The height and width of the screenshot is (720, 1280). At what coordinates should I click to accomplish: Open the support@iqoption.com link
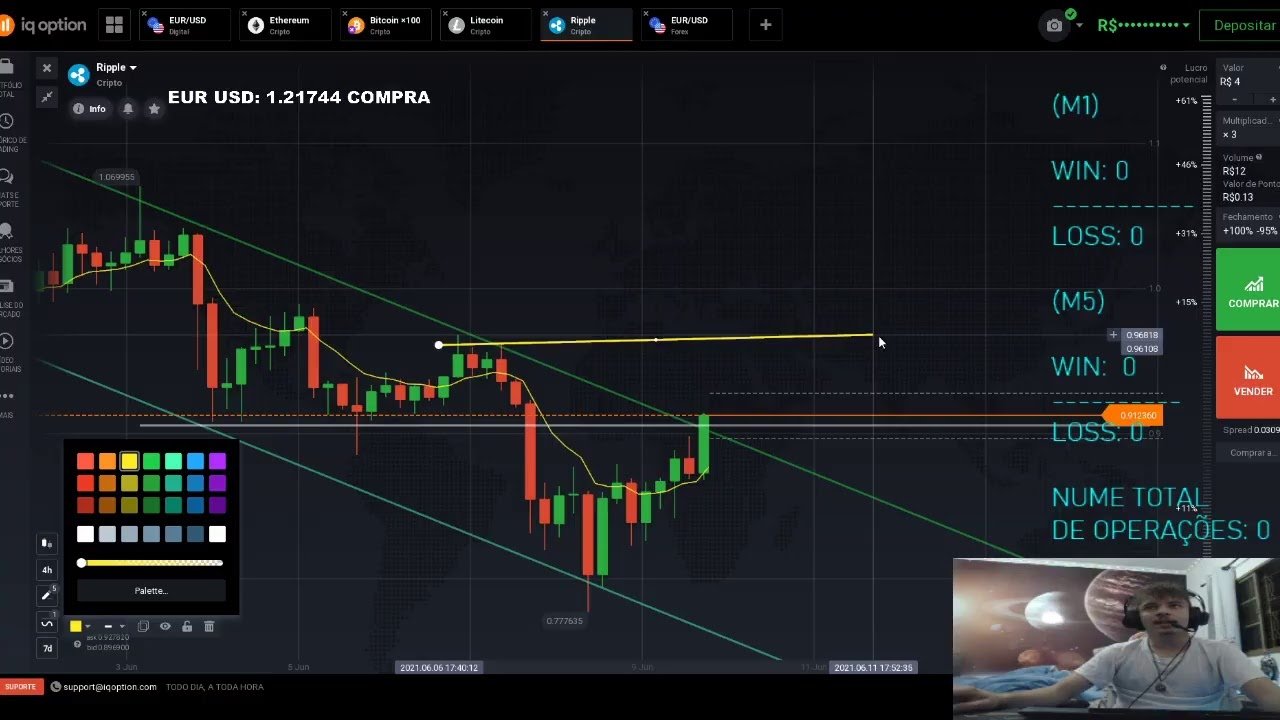[104, 687]
